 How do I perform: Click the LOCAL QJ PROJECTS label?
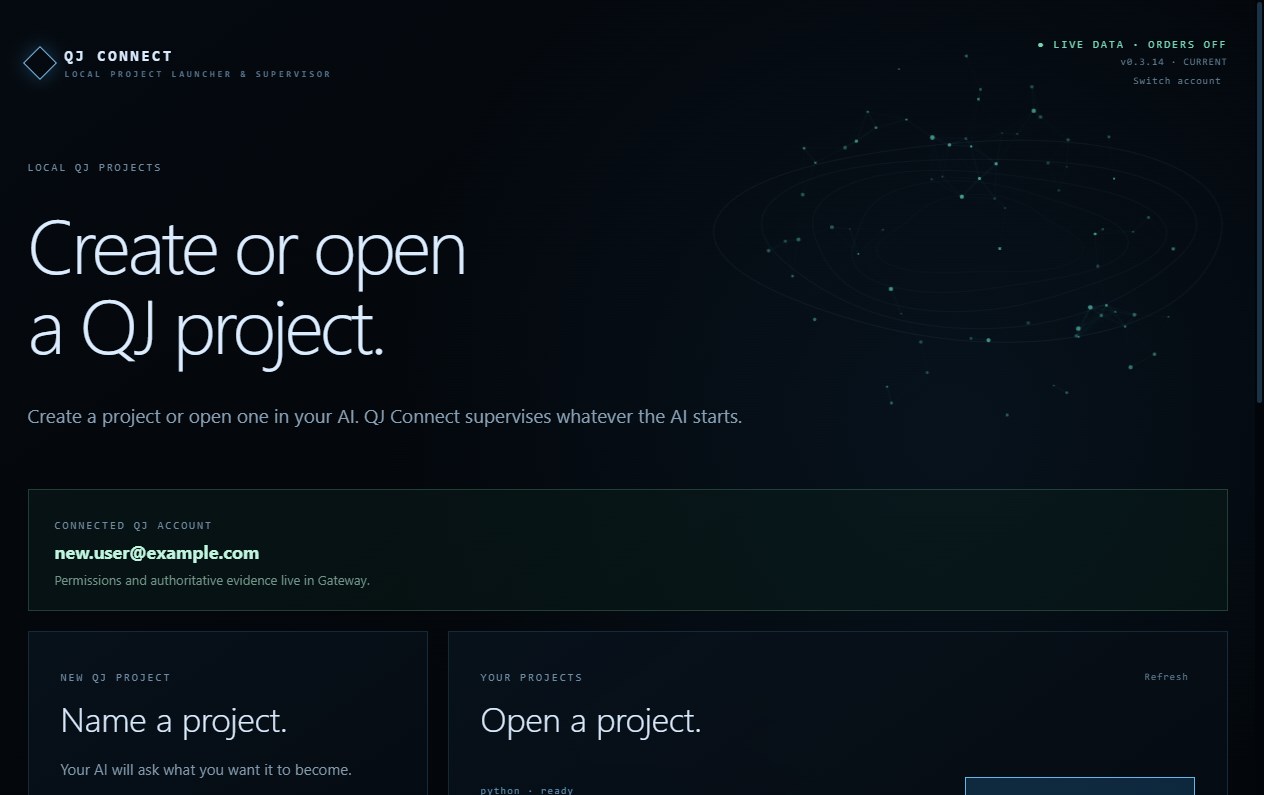(x=94, y=167)
